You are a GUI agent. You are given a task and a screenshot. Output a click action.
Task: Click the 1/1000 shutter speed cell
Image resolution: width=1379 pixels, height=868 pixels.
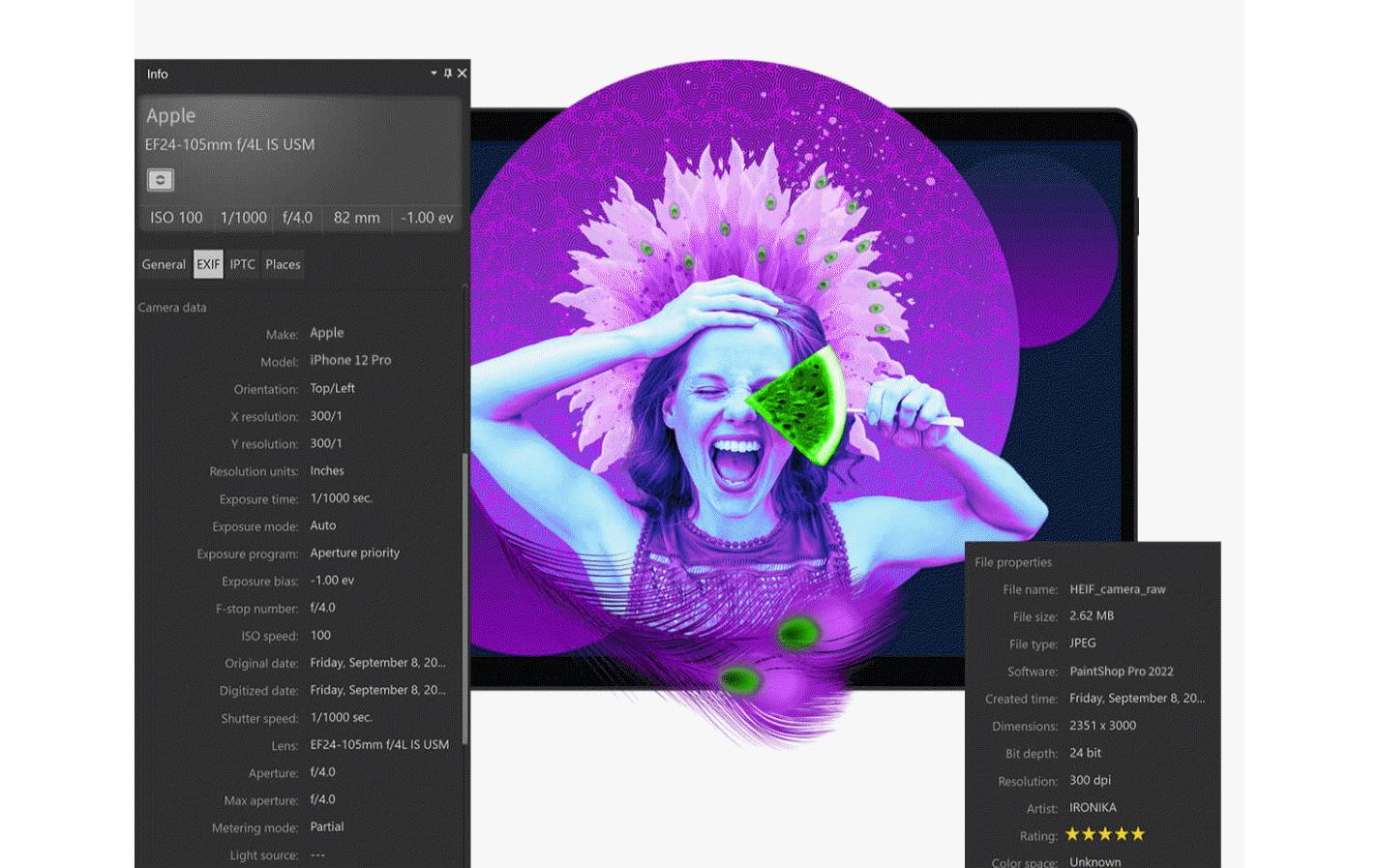[243, 218]
